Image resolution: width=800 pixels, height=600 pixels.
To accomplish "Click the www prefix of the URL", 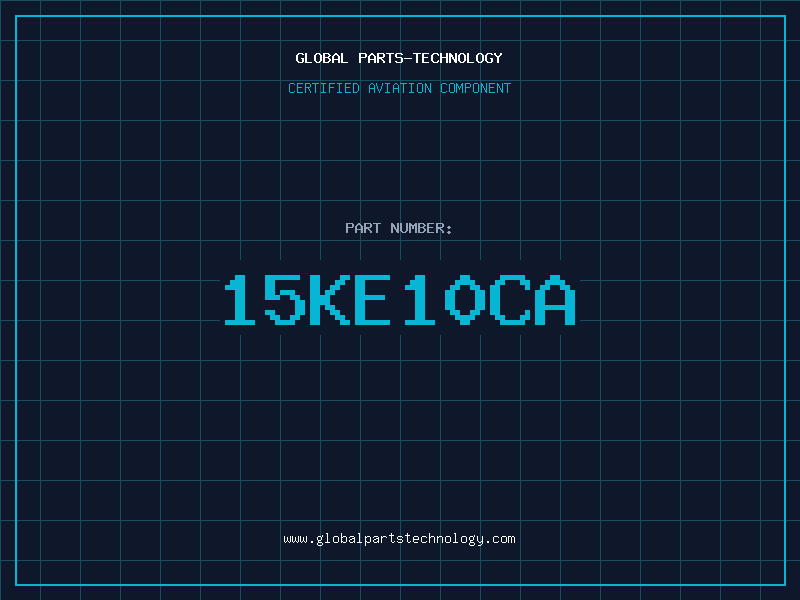I will pyautogui.click(x=295, y=539).
